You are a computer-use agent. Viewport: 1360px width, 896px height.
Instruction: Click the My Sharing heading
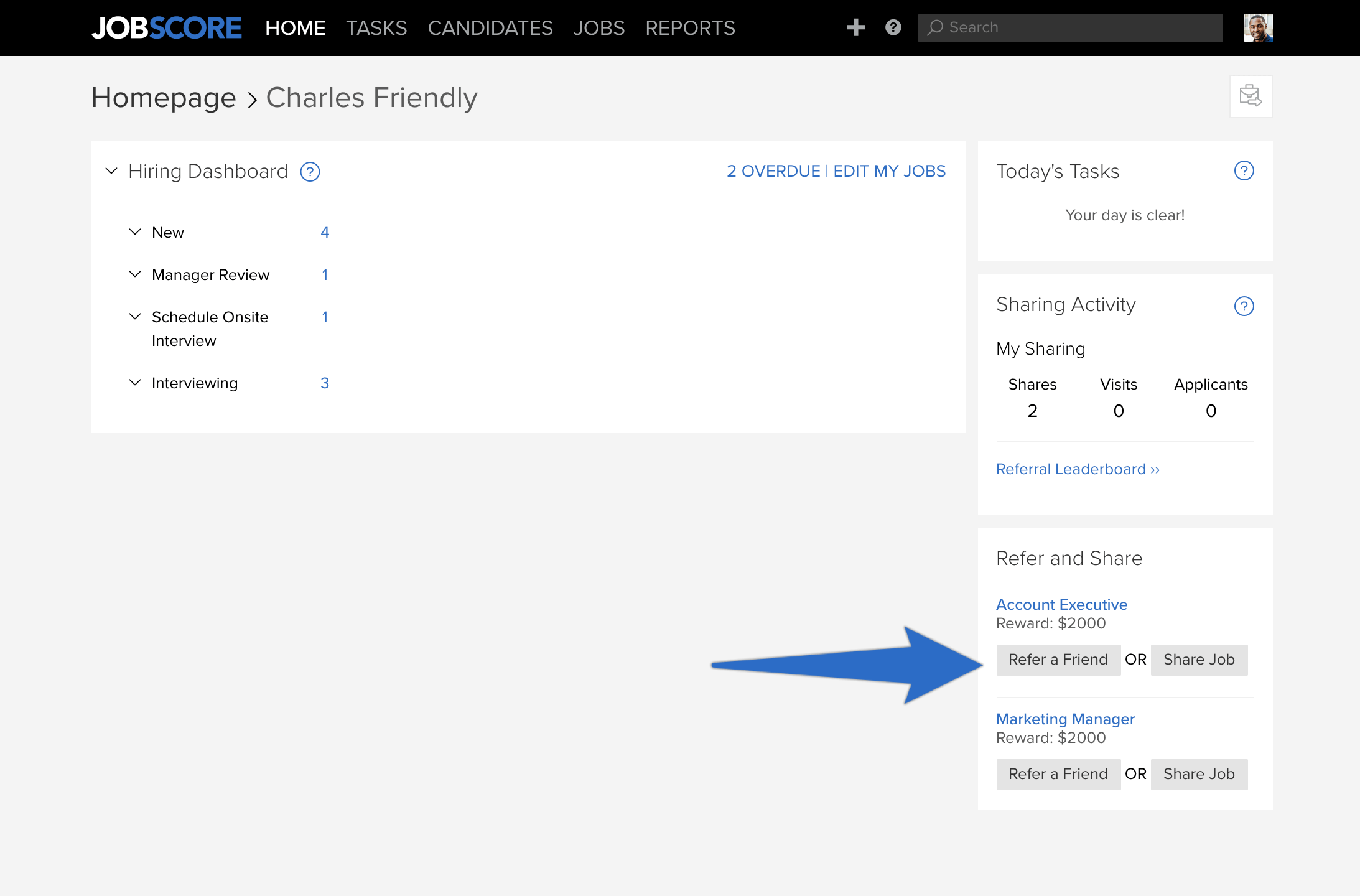point(1041,349)
